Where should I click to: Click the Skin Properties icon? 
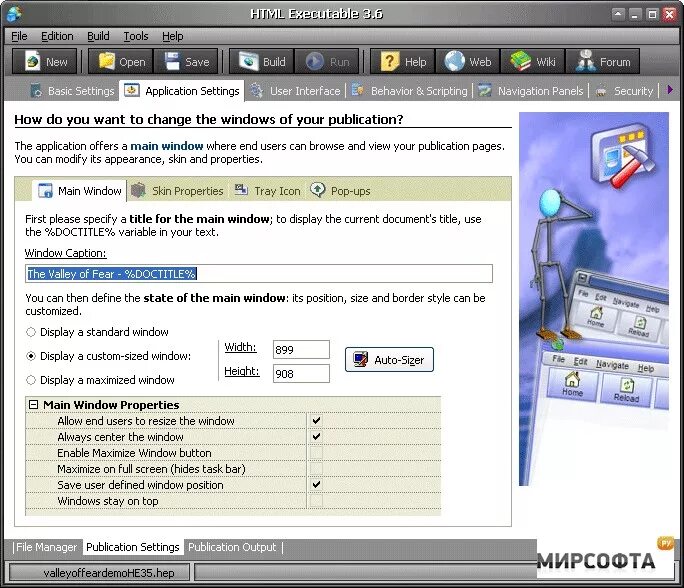coord(138,191)
